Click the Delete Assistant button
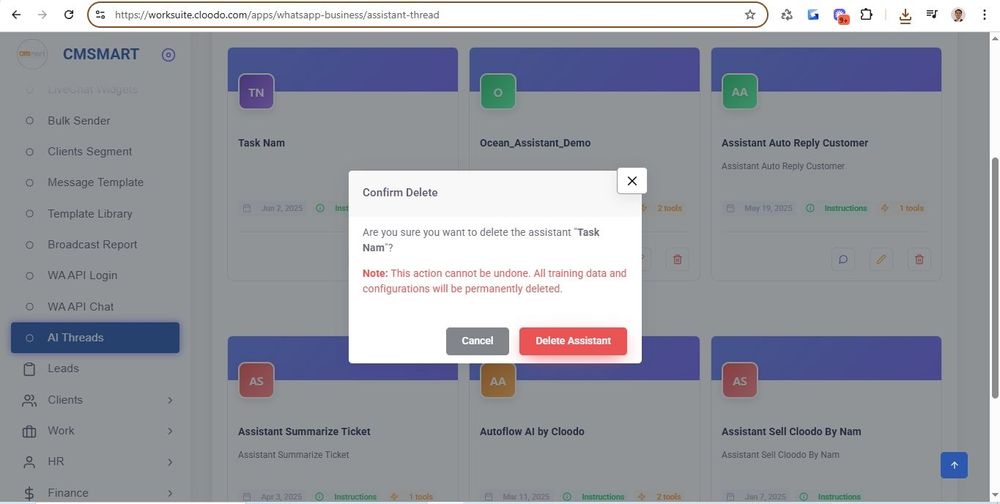The height and width of the screenshot is (504, 1000). tap(573, 341)
